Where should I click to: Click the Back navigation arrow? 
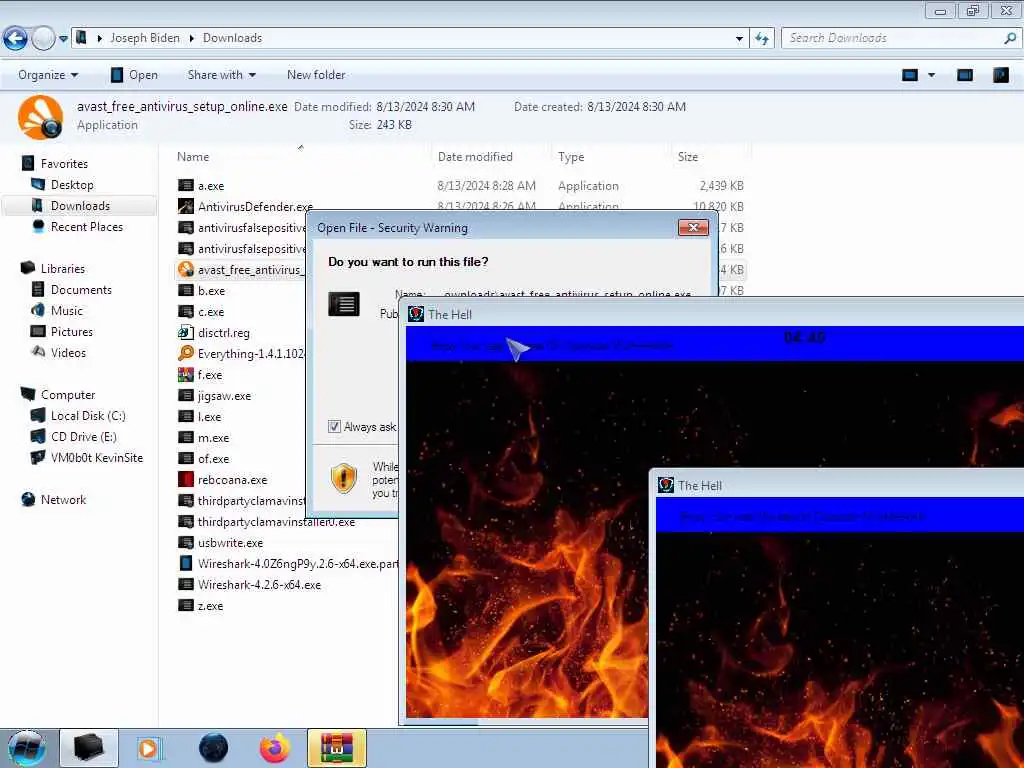(15, 39)
